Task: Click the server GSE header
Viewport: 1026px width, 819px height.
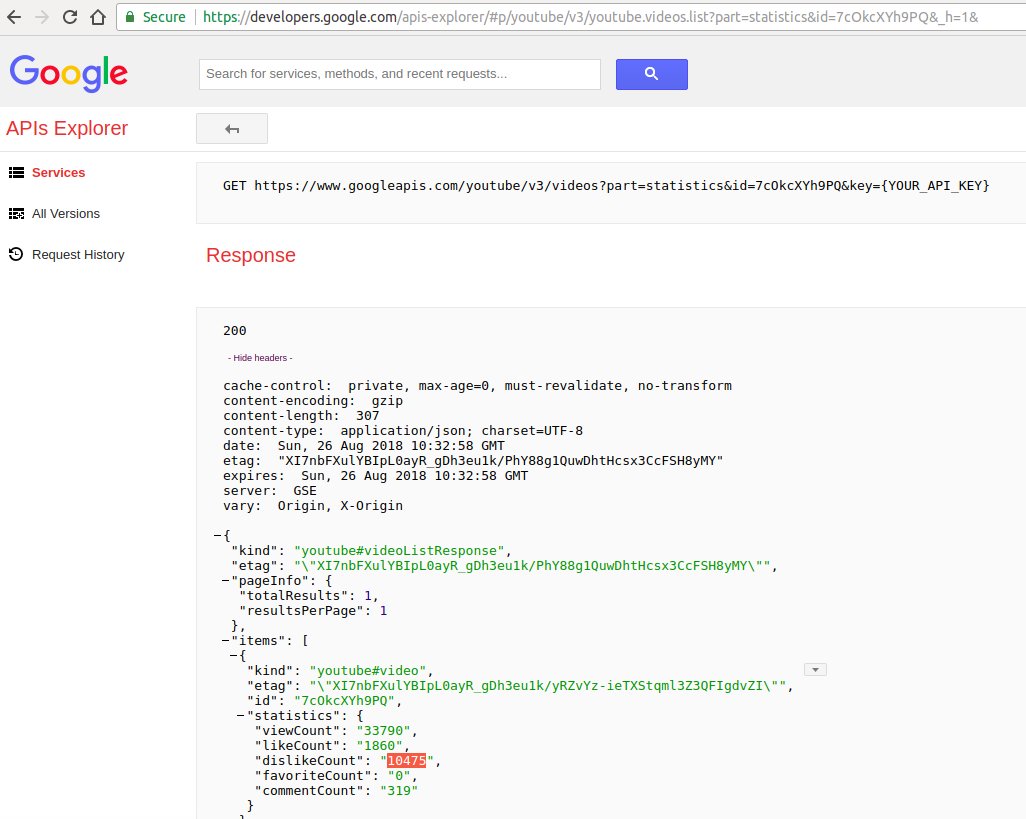Action: [x=270, y=491]
